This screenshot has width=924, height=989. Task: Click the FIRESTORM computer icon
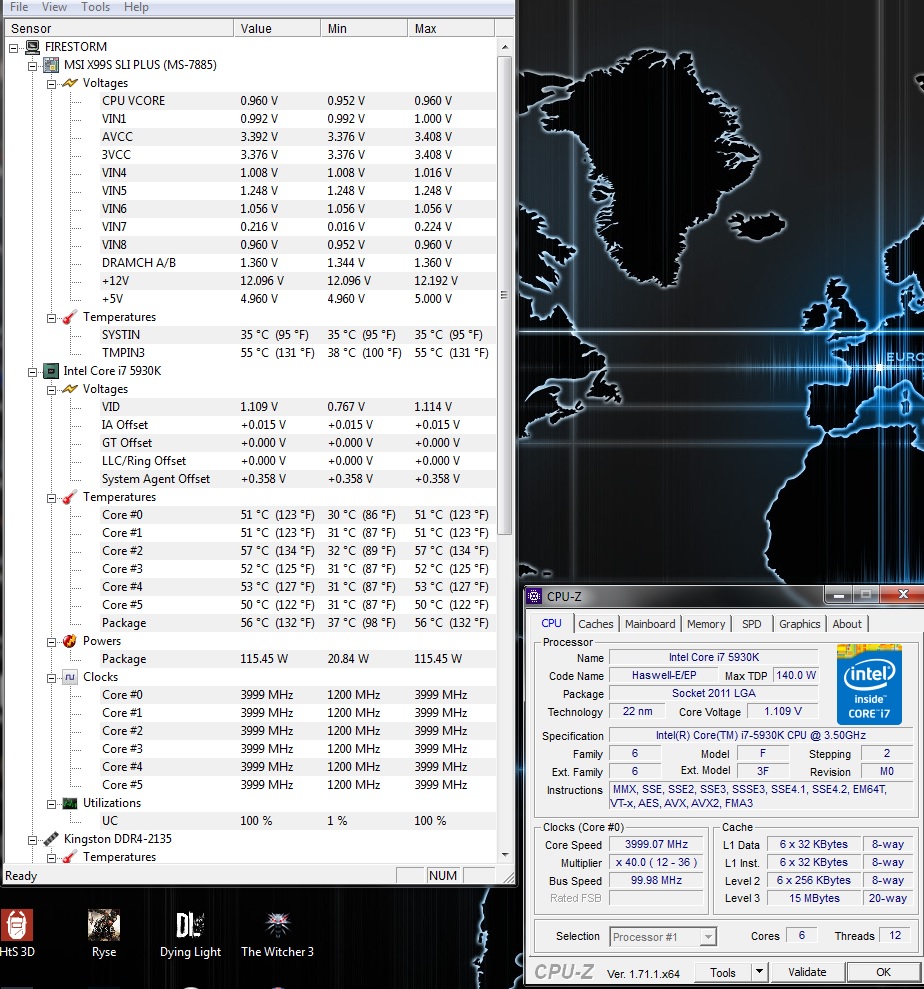click(32, 47)
